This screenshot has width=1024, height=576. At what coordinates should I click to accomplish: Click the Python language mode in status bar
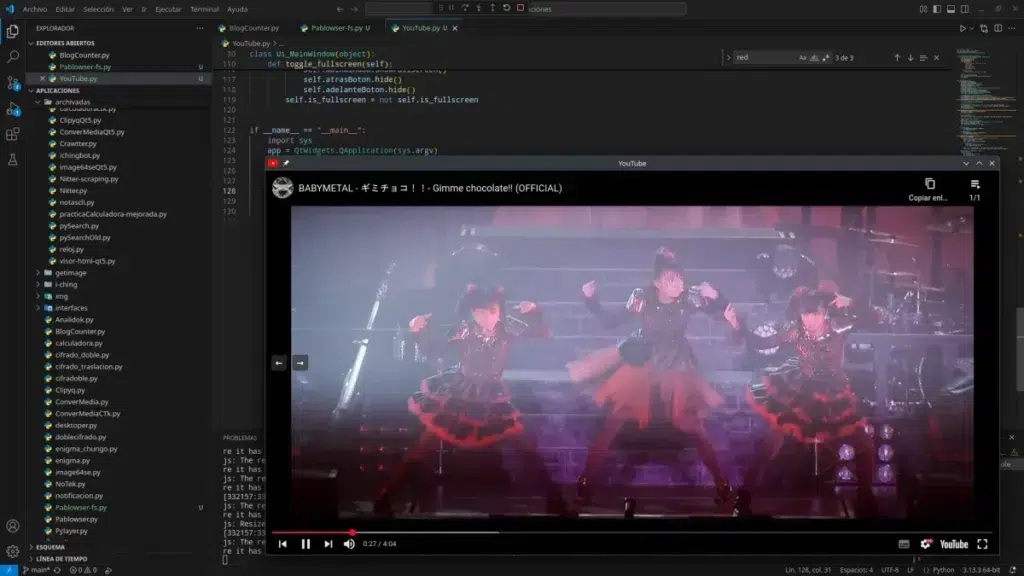[x=943, y=570]
